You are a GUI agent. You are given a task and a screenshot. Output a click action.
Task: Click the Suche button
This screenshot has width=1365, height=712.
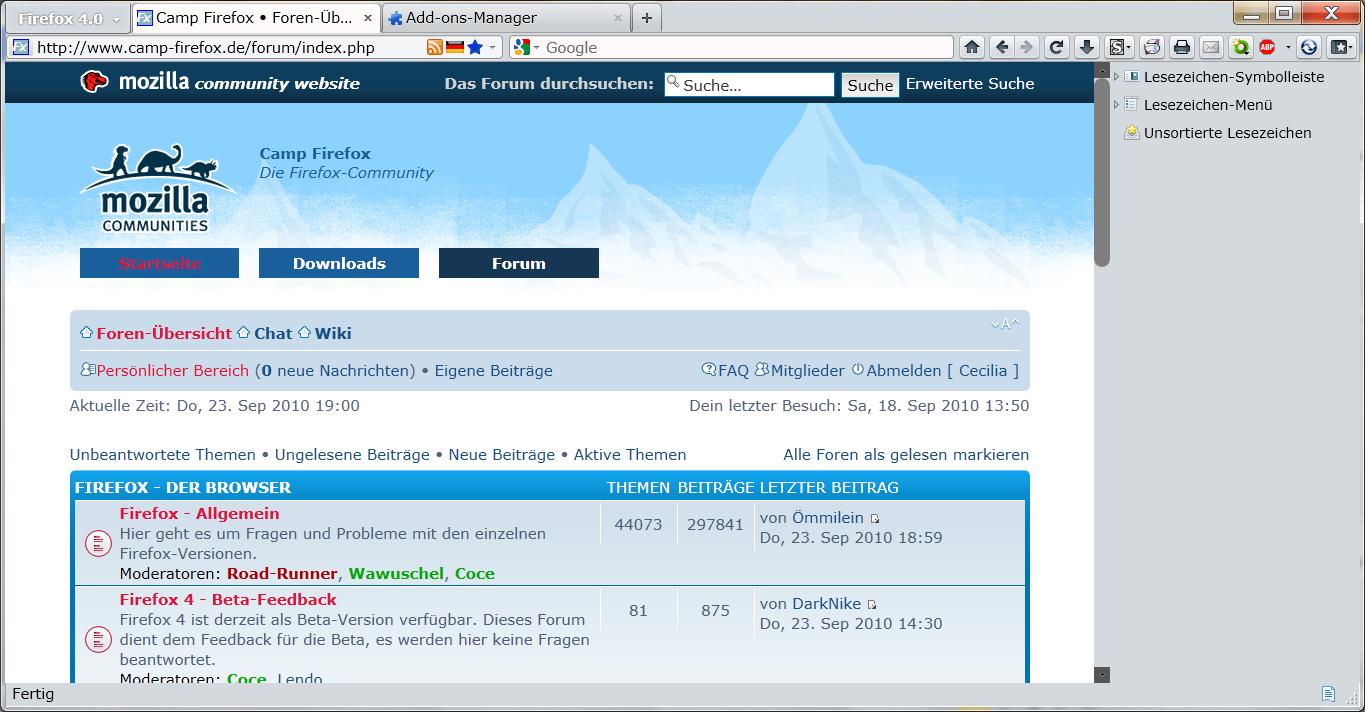(870, 85)
